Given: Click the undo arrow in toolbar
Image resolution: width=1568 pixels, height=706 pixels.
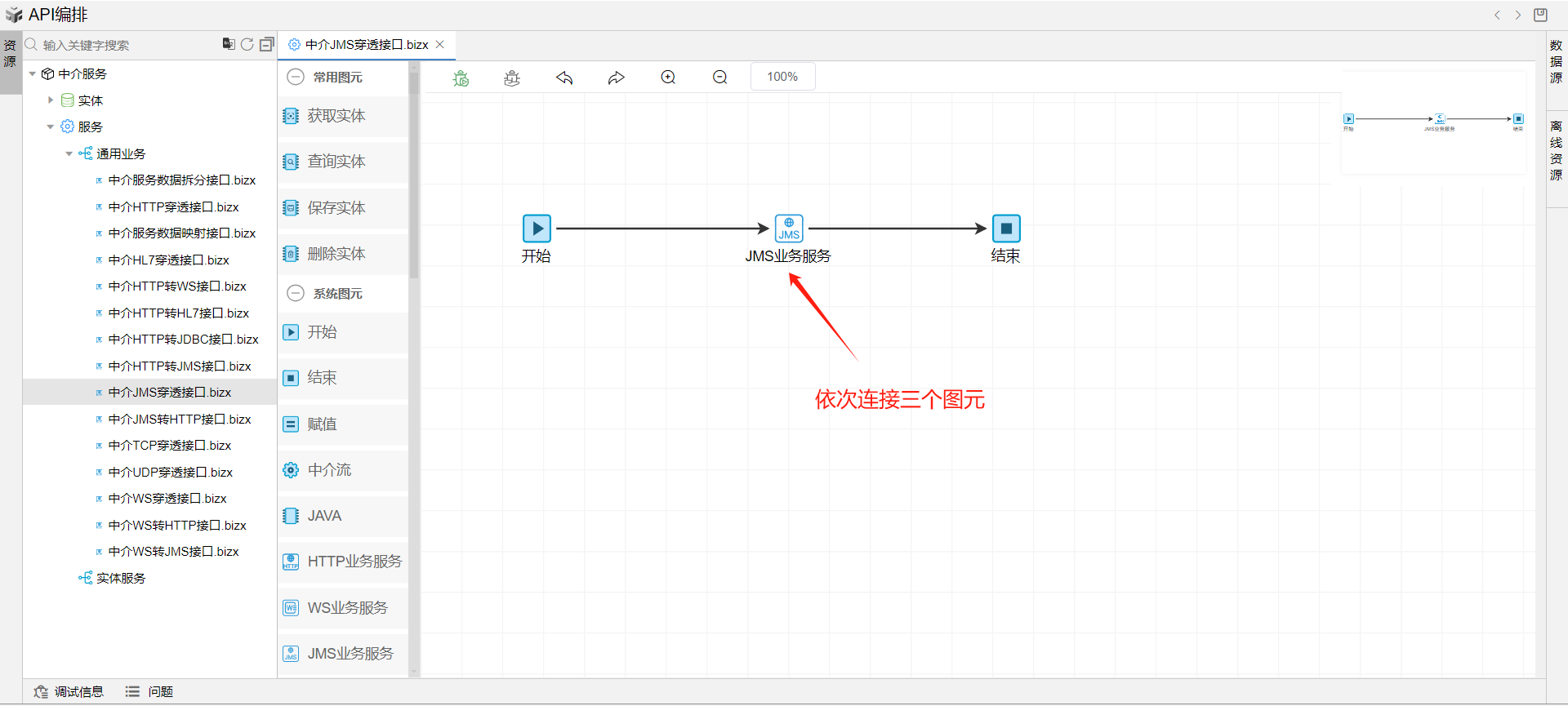Looking at the screenshot, I should 564,78.
